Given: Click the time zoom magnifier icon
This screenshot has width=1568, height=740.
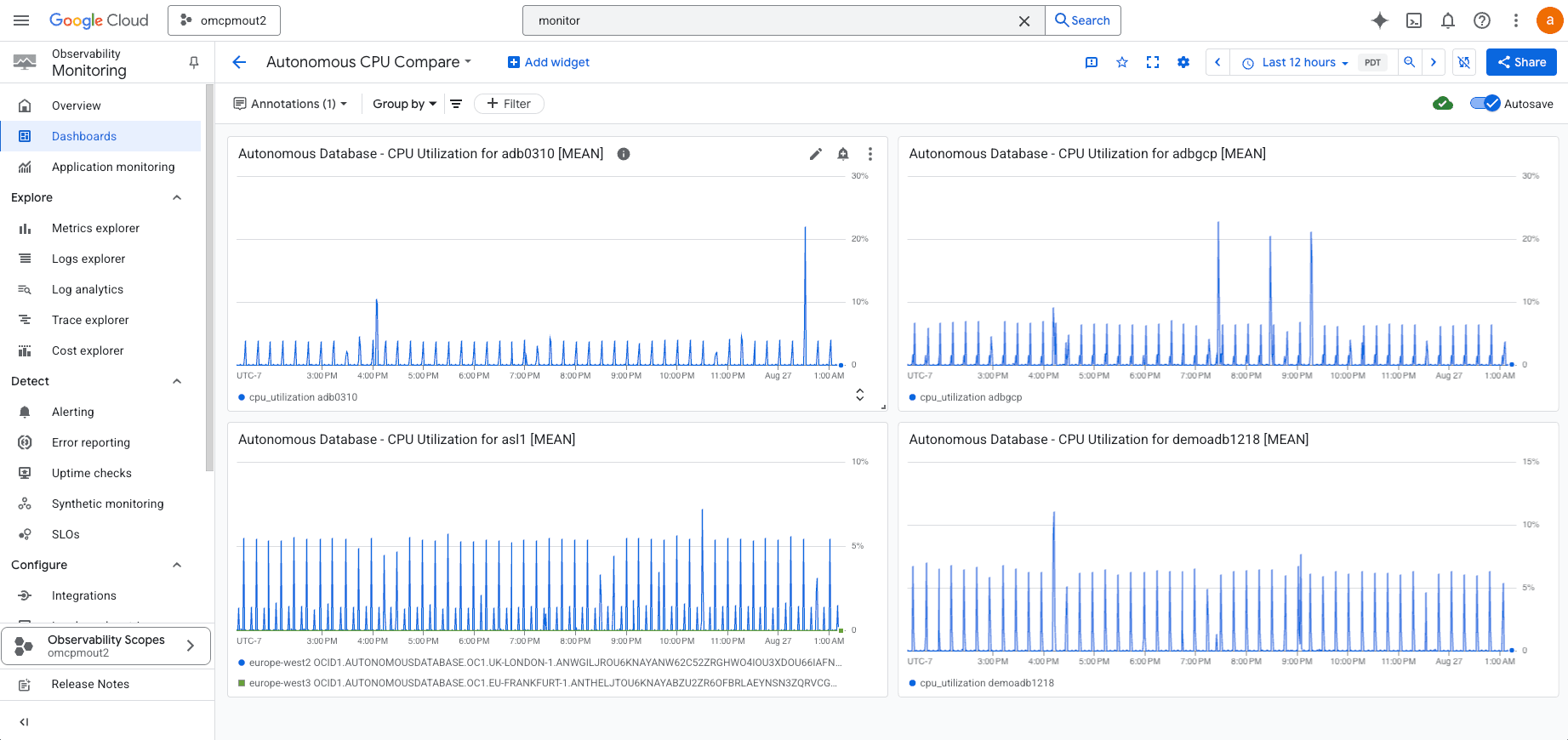Looking at the screenshot, I should tap(1410, 62).
